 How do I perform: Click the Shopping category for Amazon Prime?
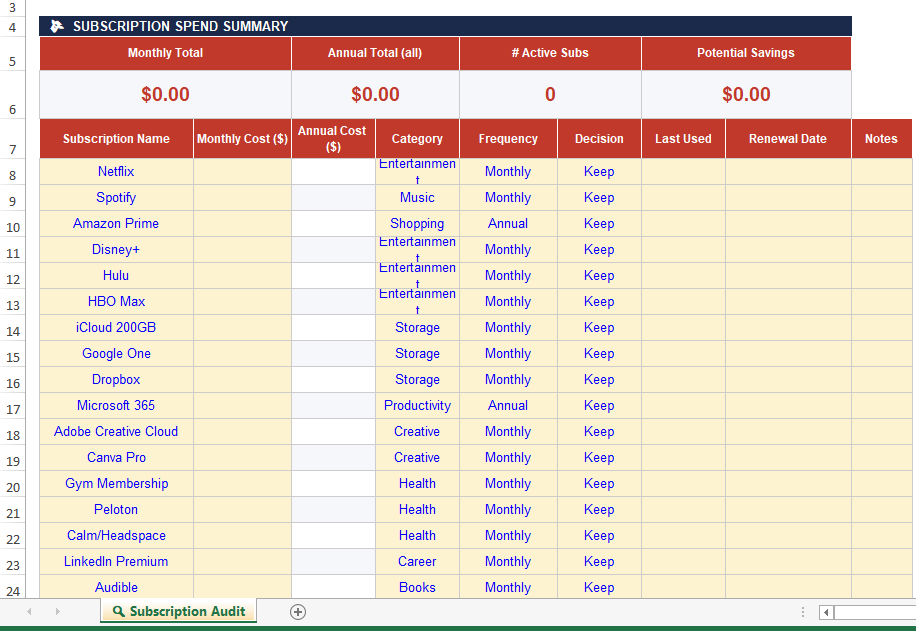pos(417,224)
